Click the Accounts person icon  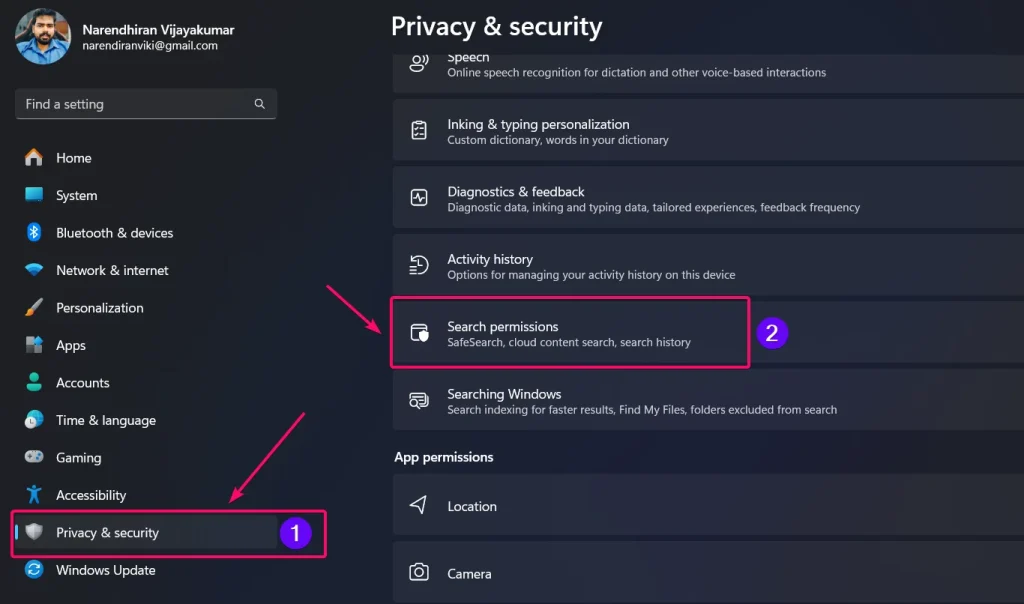click(34, 382)
